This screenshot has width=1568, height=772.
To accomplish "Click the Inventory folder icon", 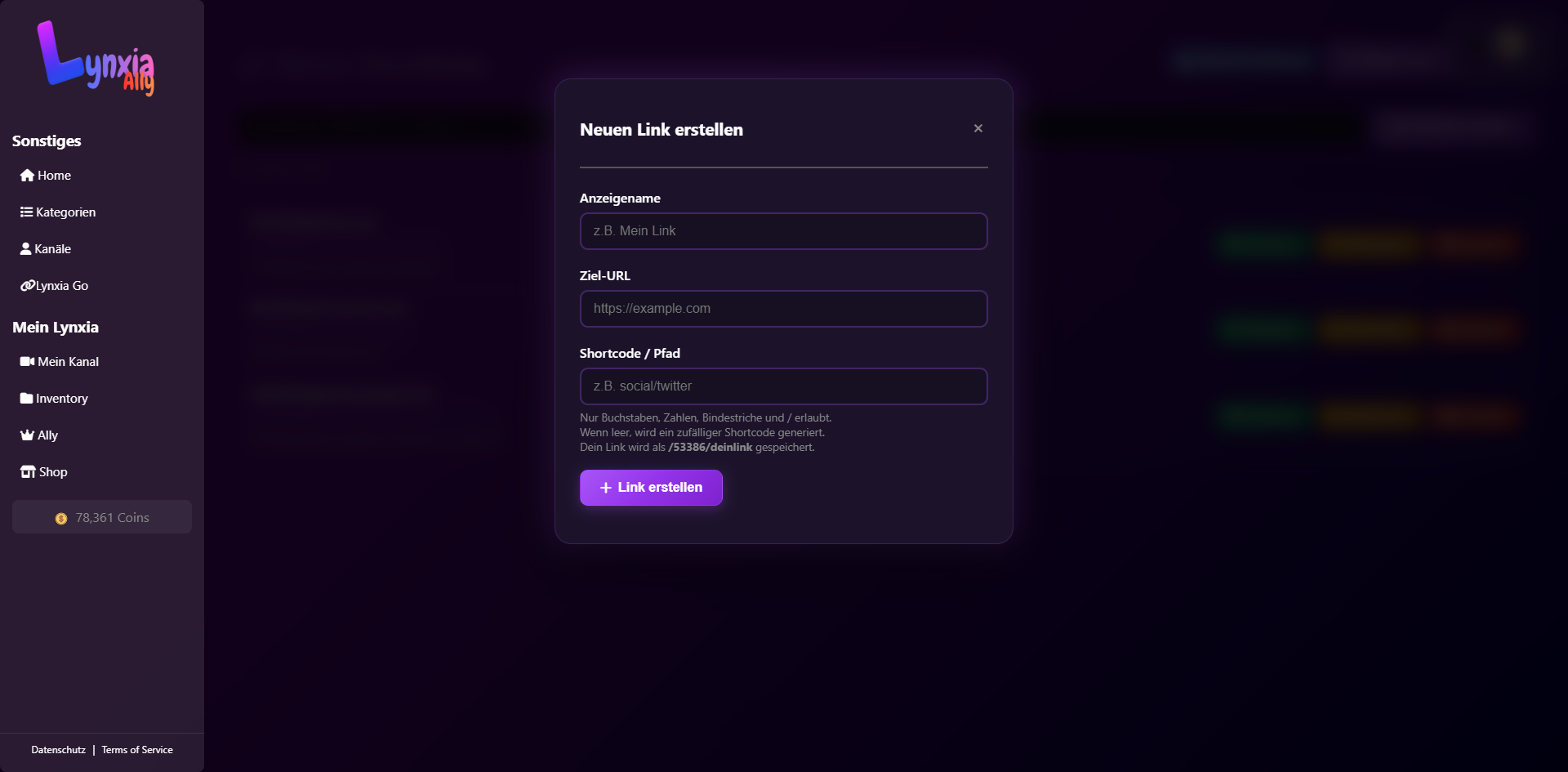I will click(x=26, y=399).
